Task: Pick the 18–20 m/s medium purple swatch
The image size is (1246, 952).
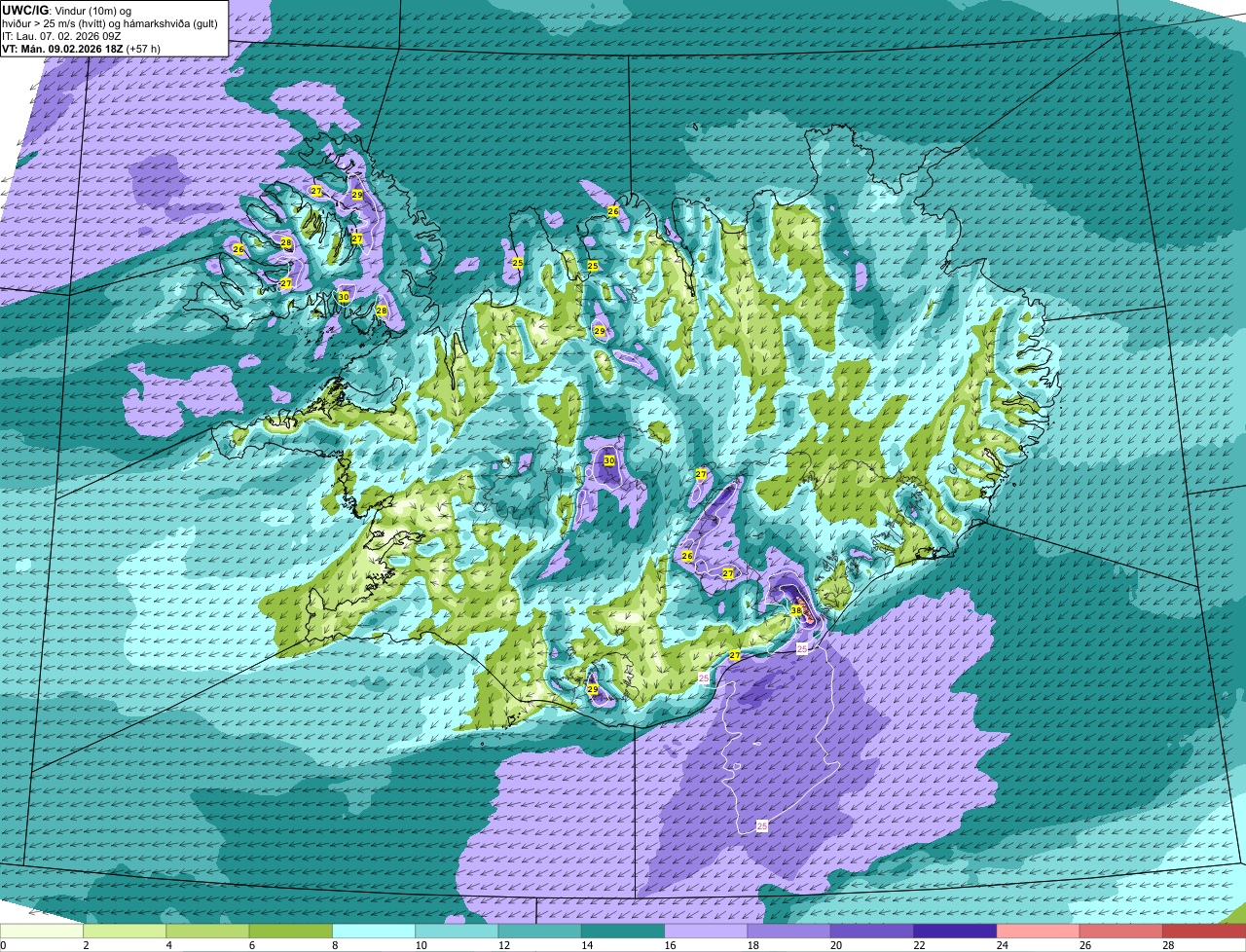Action: click(x=788, y=932)
